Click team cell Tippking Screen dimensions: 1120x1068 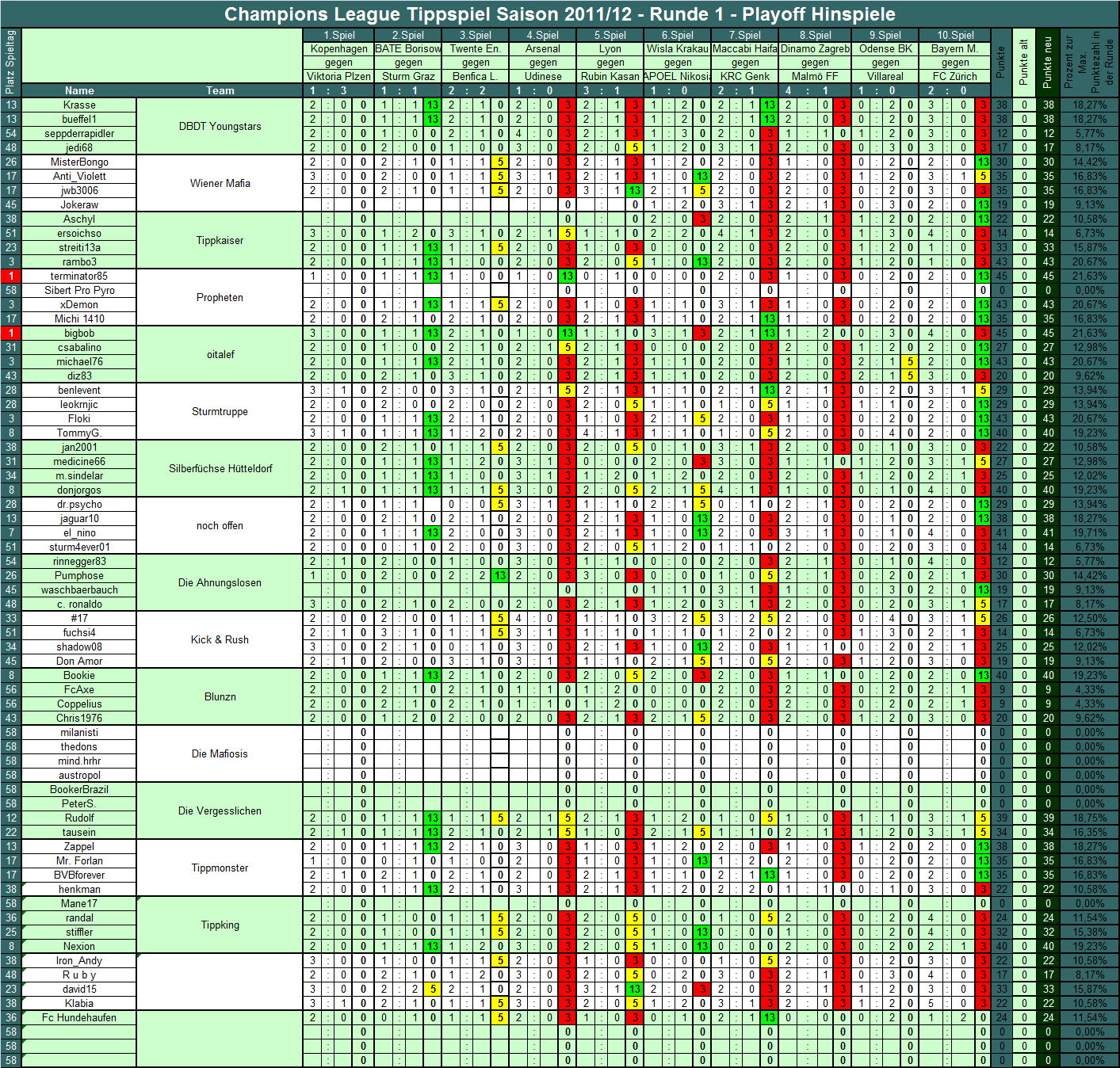click(x=220, y=925)
